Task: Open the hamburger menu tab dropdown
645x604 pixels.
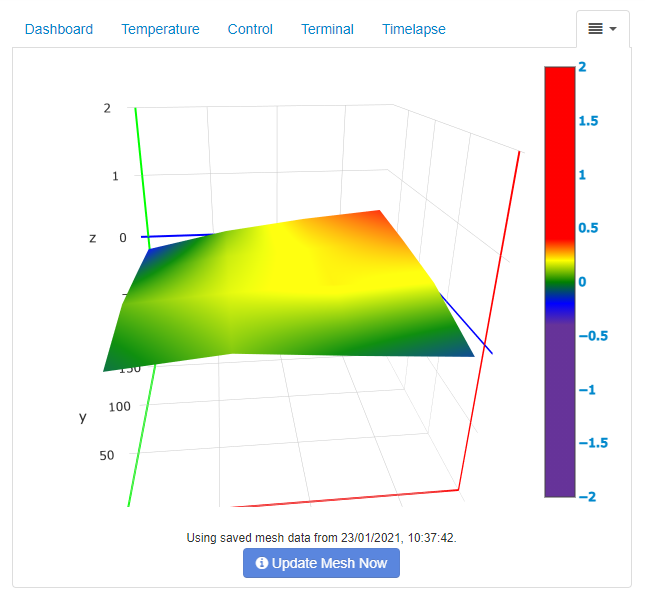Action: 602,29
